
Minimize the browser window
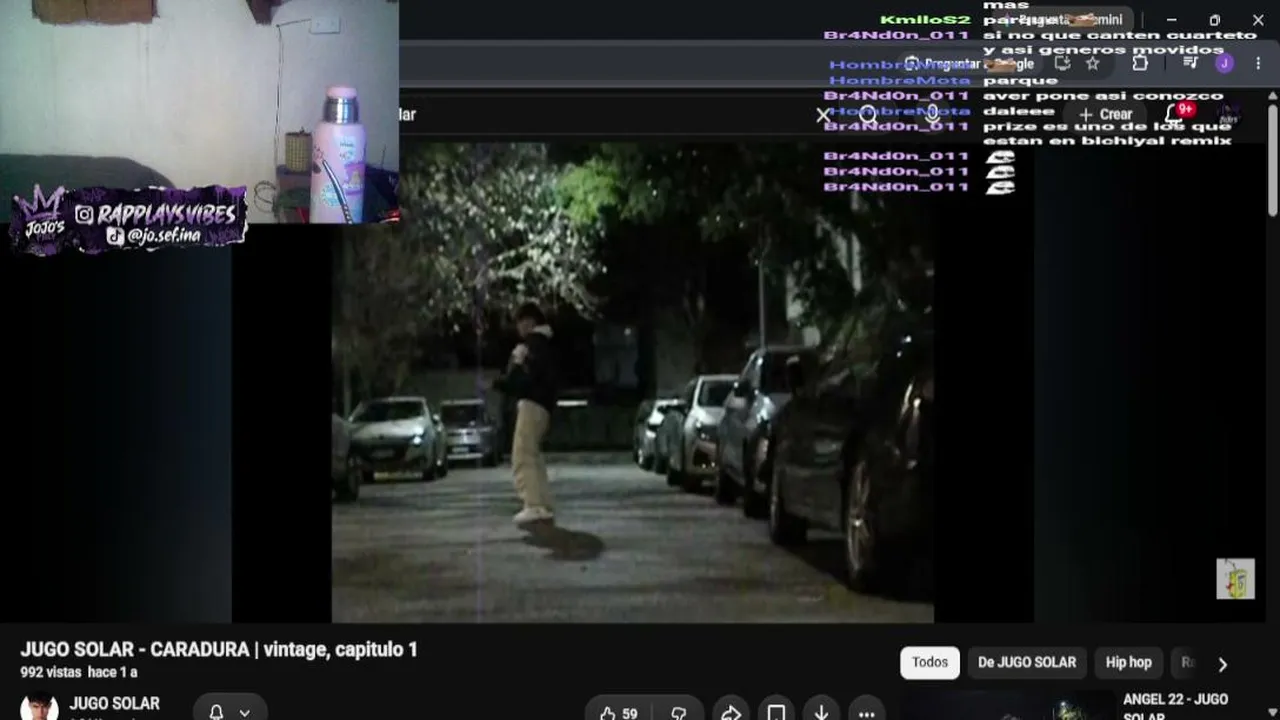pyautogui.click(x=1171, y=20)
